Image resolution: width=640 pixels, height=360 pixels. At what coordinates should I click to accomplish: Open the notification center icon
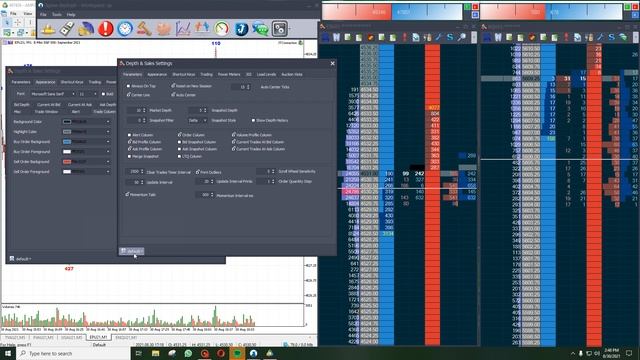pyautogui.click(x=629, y=353)
